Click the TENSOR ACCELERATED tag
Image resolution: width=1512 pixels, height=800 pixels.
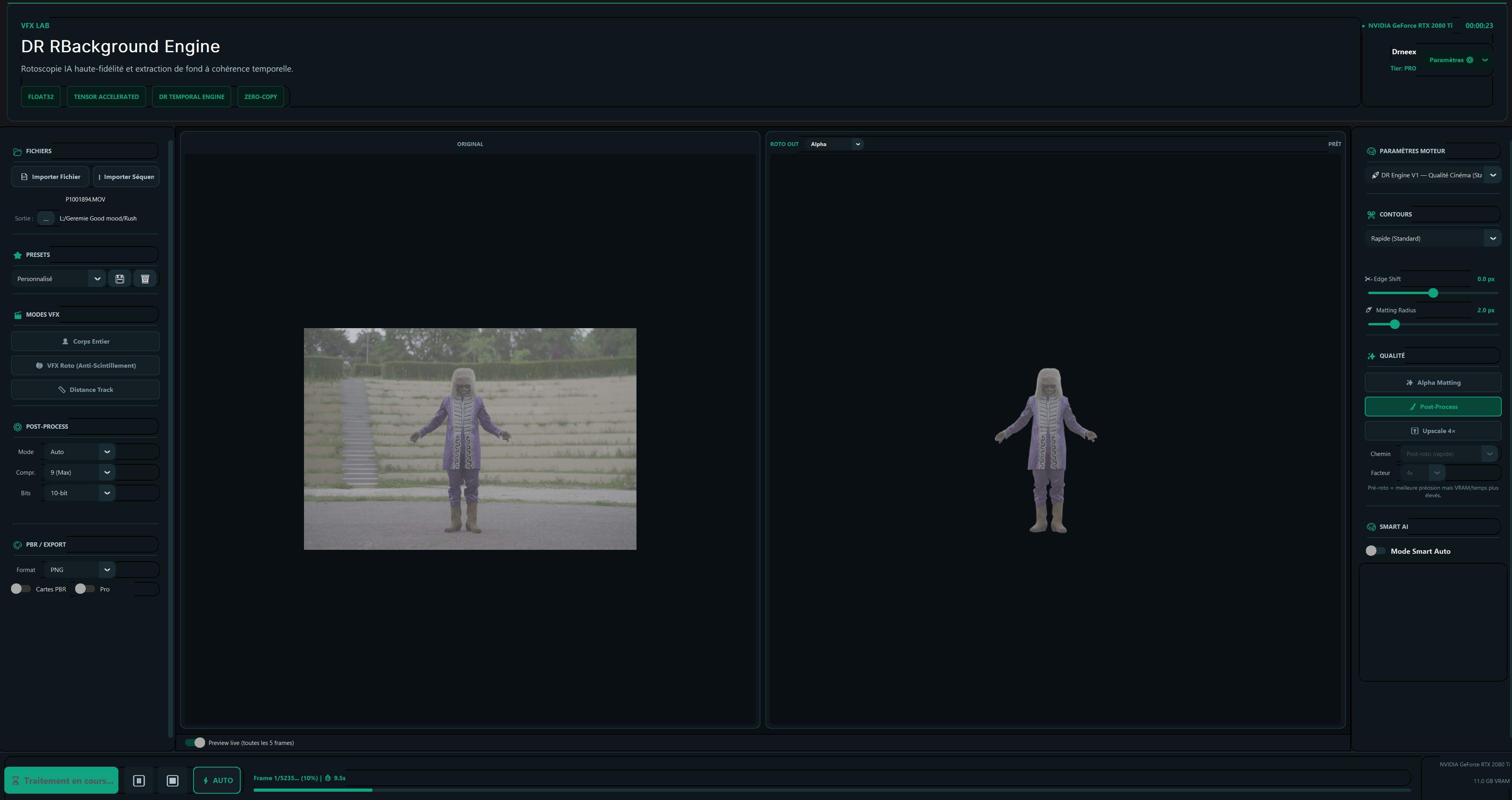pos(106,97)
